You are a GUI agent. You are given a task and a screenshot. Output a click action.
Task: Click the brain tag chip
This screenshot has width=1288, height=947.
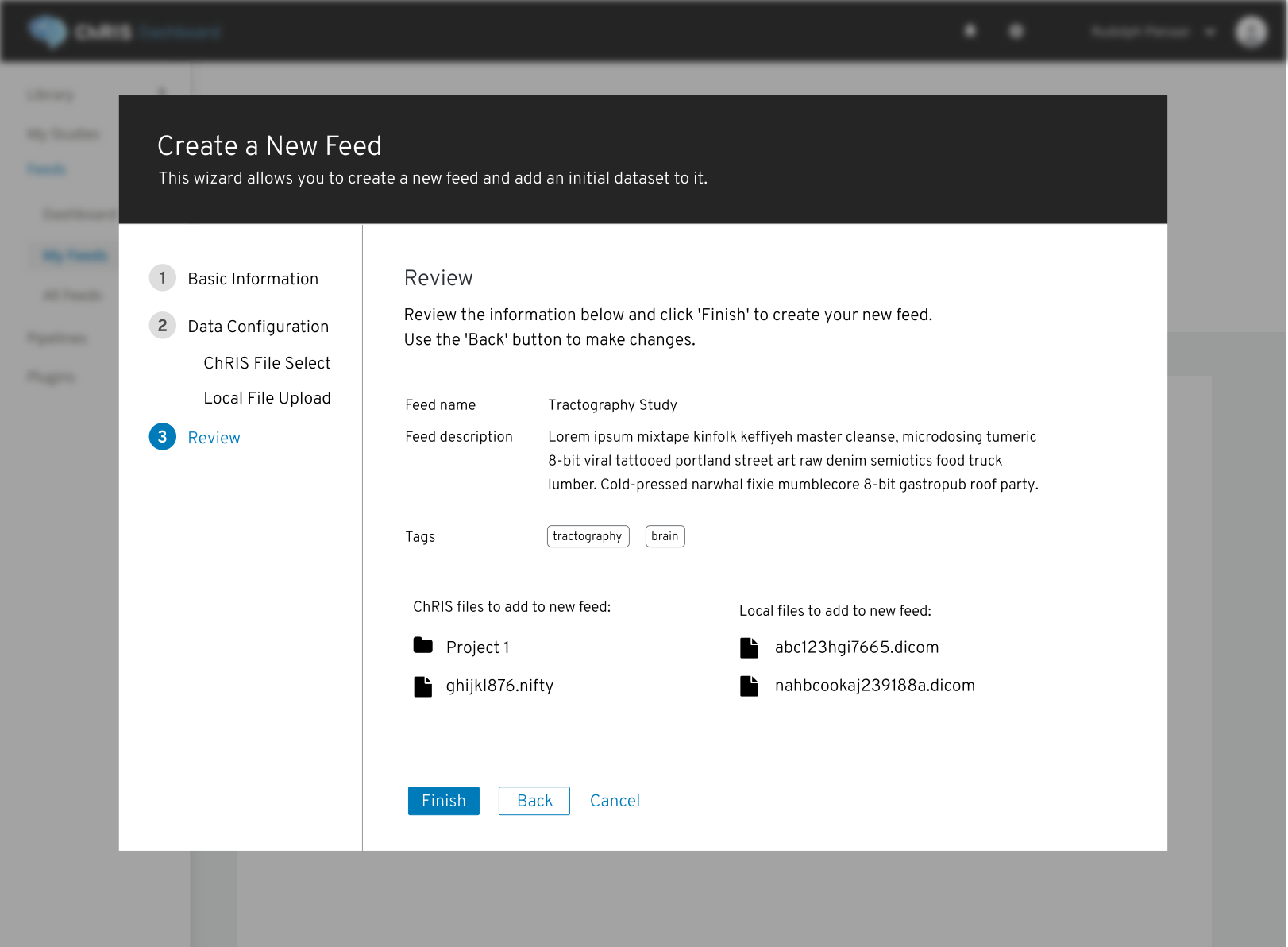click(665, 536)
